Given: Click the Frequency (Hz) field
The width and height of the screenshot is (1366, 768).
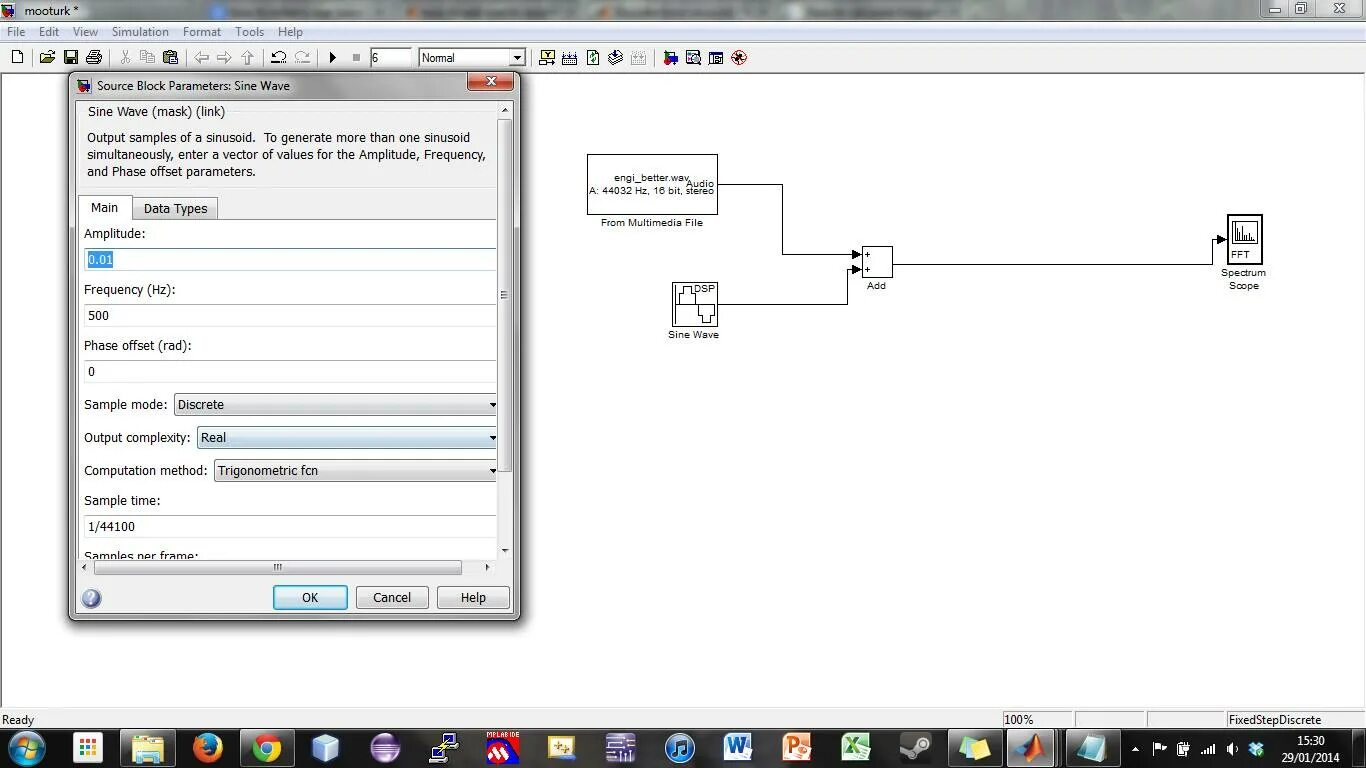Looking at the screenshot, I should click(x=290, y=316).
